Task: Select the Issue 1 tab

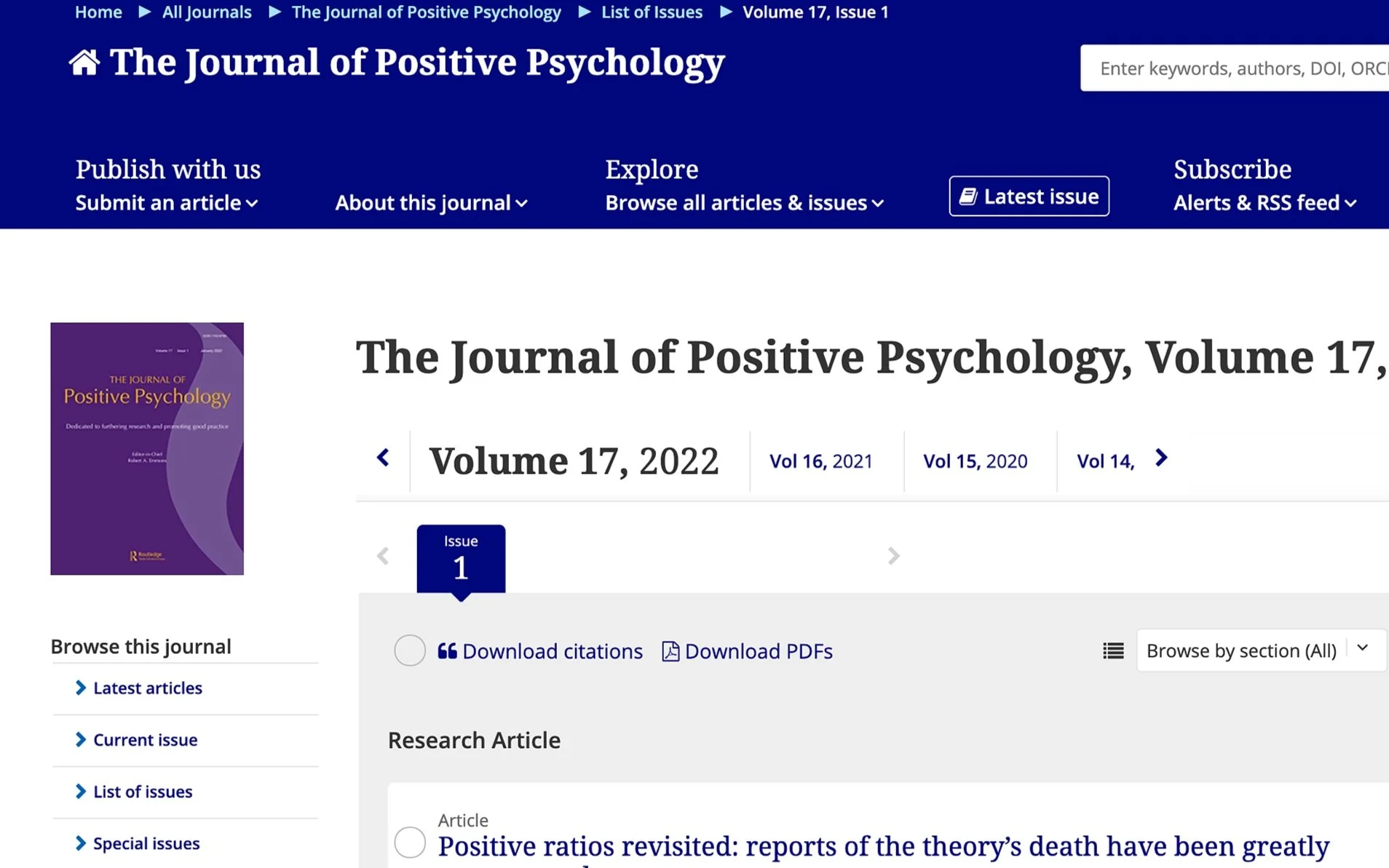Action: point(461,559)
